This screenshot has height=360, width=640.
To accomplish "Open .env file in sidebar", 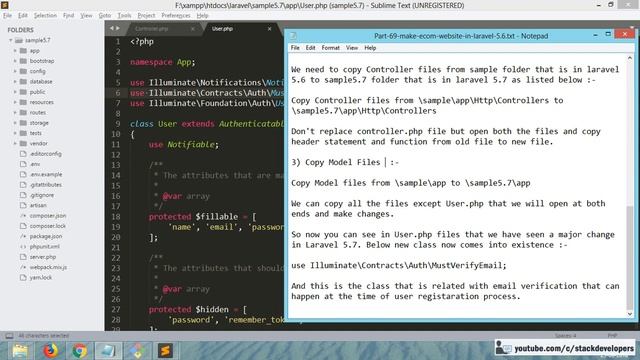I will pos(35,164).
